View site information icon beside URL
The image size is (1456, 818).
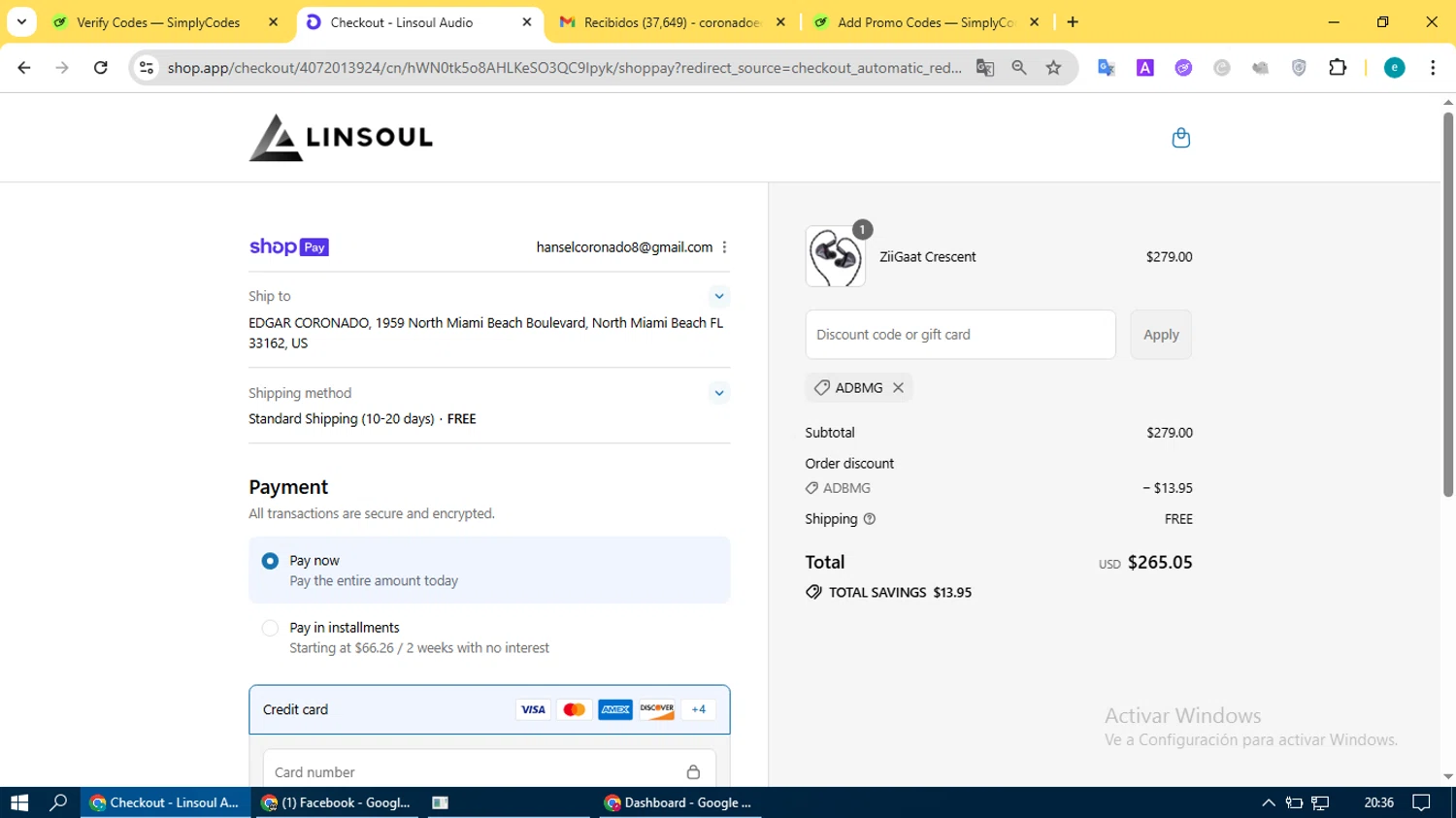[147, 68]
